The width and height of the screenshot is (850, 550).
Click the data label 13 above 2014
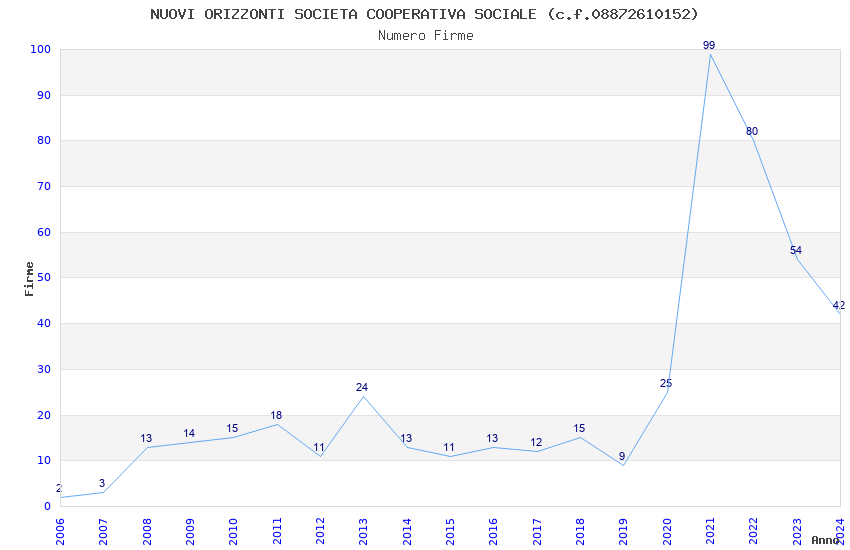[405, 438]
